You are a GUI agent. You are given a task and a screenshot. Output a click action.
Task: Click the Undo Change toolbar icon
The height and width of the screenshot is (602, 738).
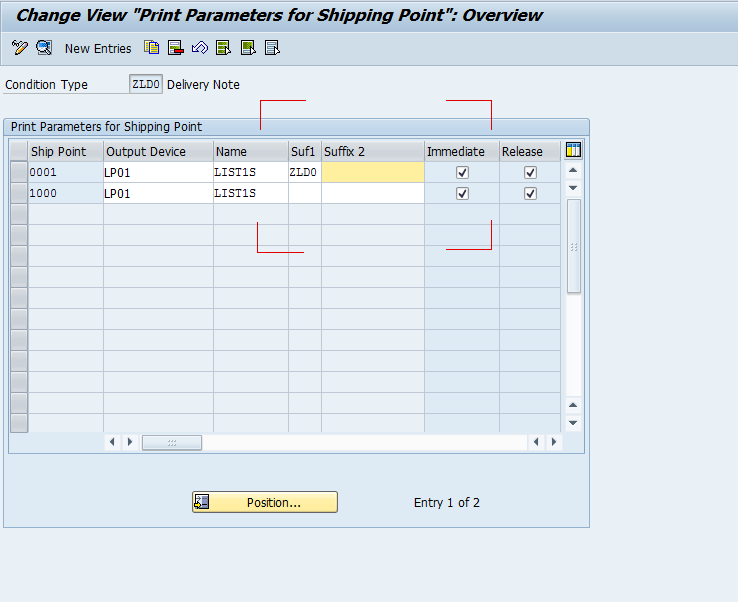pos(200,48)
